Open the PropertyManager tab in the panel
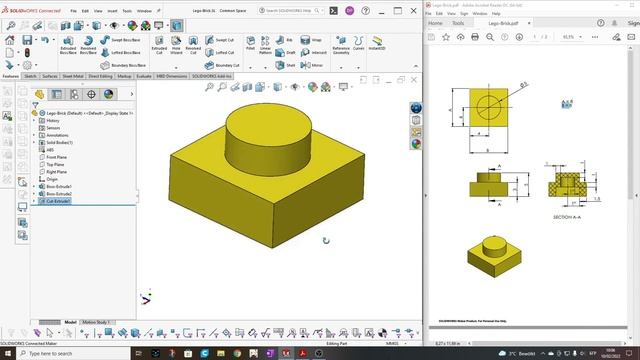Screen dimensions: 640x360 (x=57, y=94)
